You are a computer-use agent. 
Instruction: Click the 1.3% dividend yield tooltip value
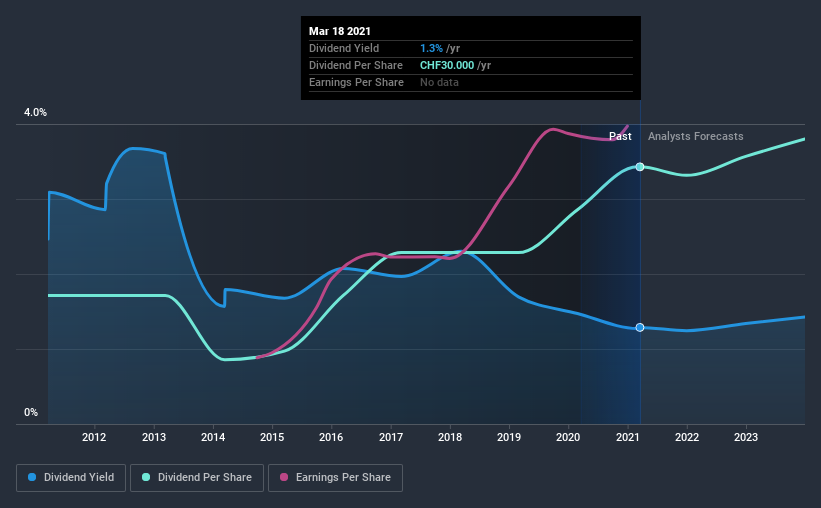pyautogui.click(x=431, y=48)
